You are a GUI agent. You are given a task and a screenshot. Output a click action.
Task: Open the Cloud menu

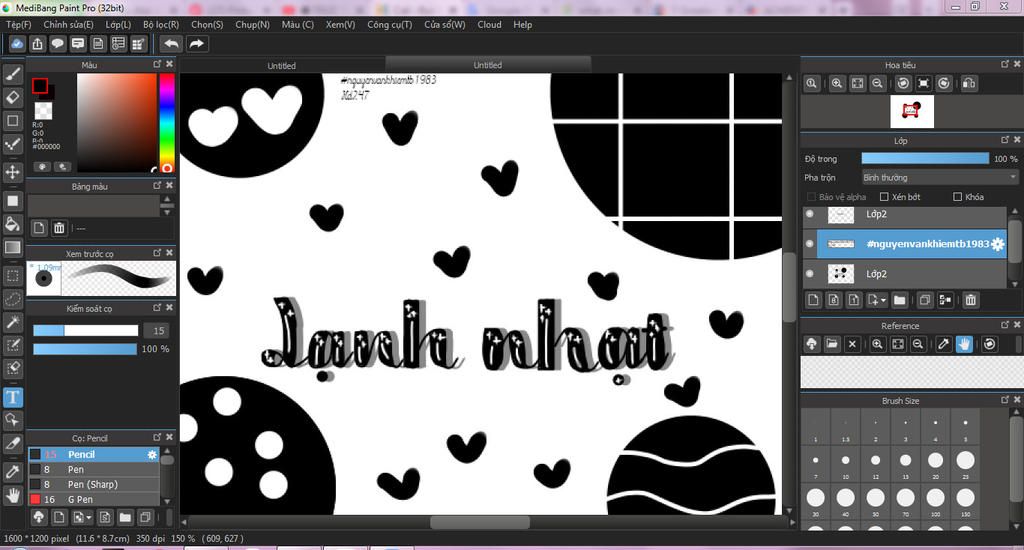(489, 24)
